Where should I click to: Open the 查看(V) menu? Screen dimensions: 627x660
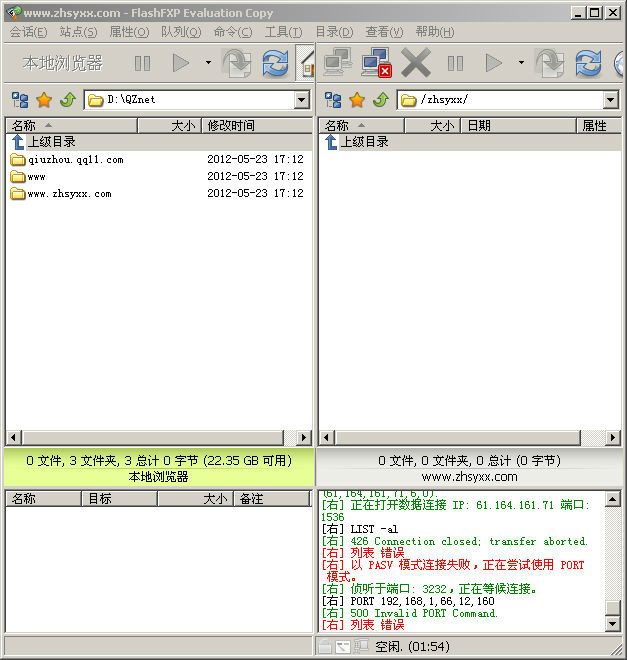point(384,32)
